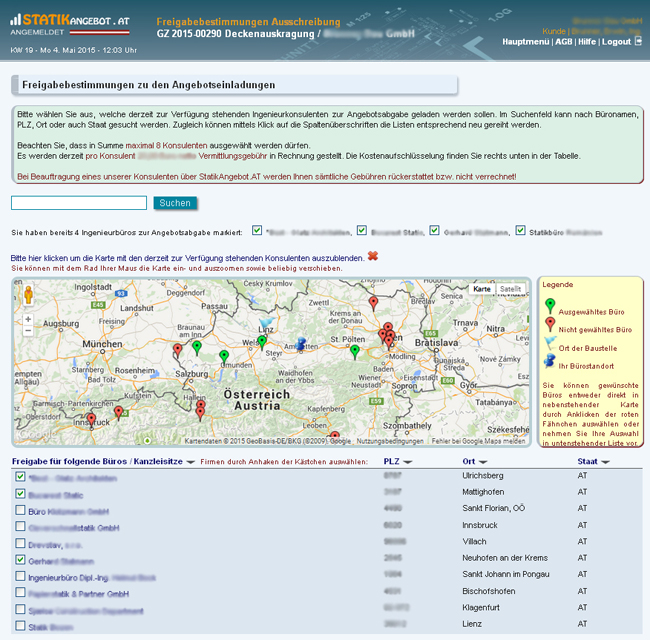
Task: Click the blue pushpin marker near Amstetten
Action: 300,343
